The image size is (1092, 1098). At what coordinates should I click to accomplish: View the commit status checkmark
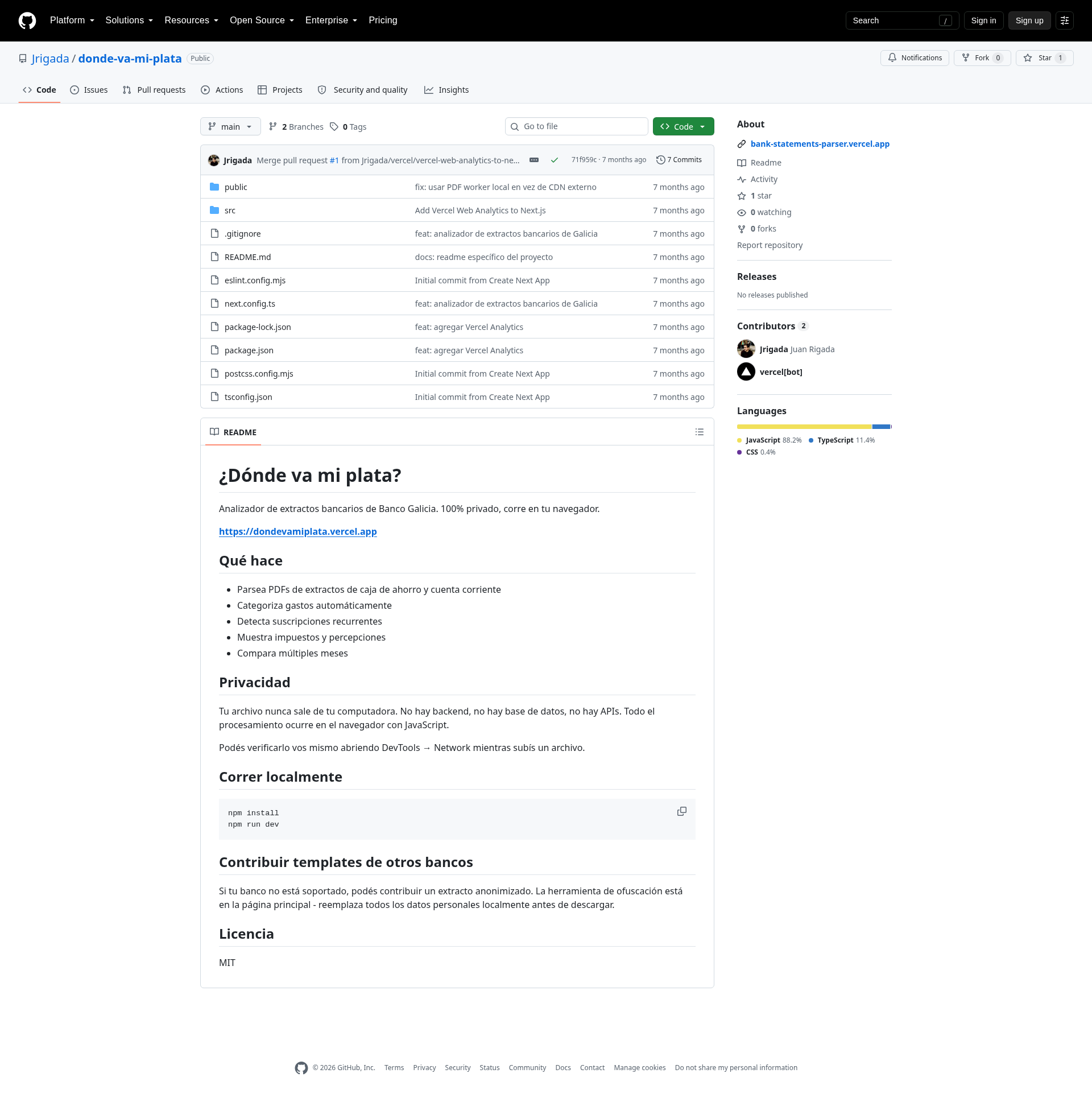pyautogui.click(x=555, y=160)
